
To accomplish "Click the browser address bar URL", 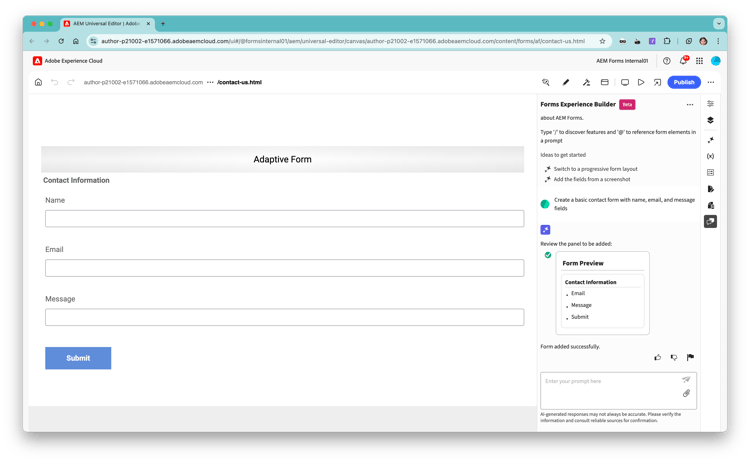I will pos(342,41).
